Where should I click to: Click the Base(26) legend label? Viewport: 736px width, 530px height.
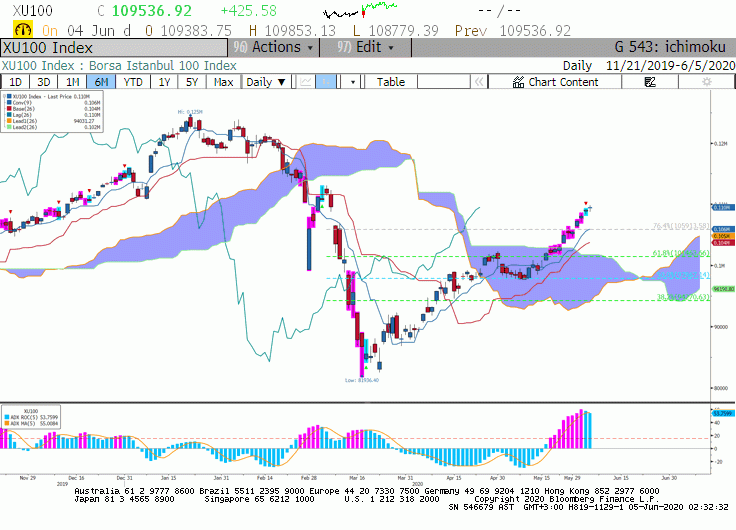(x=23, y=108)
